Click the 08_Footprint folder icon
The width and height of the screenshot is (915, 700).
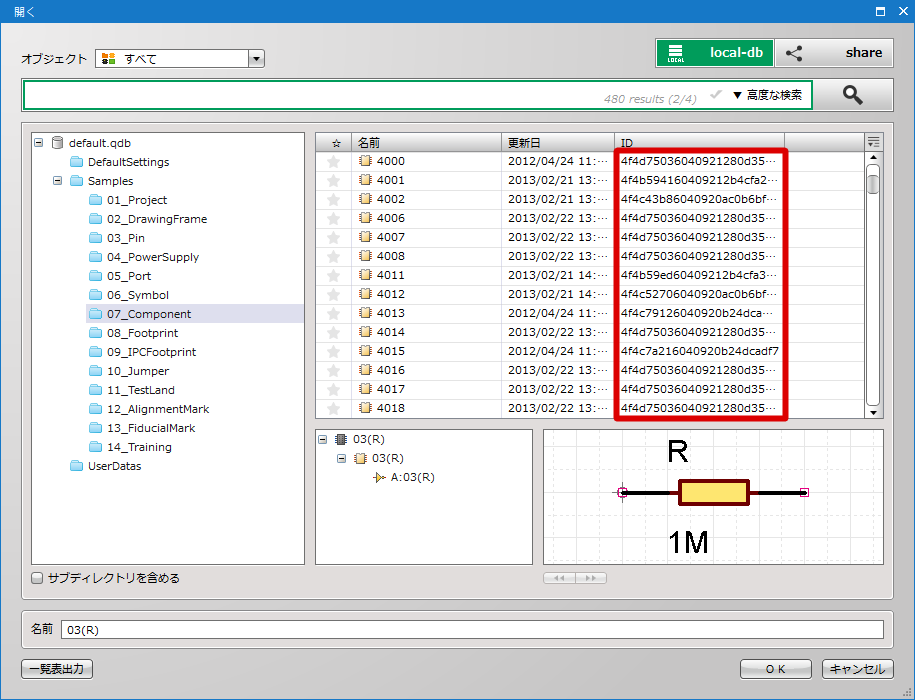(96, 333)
